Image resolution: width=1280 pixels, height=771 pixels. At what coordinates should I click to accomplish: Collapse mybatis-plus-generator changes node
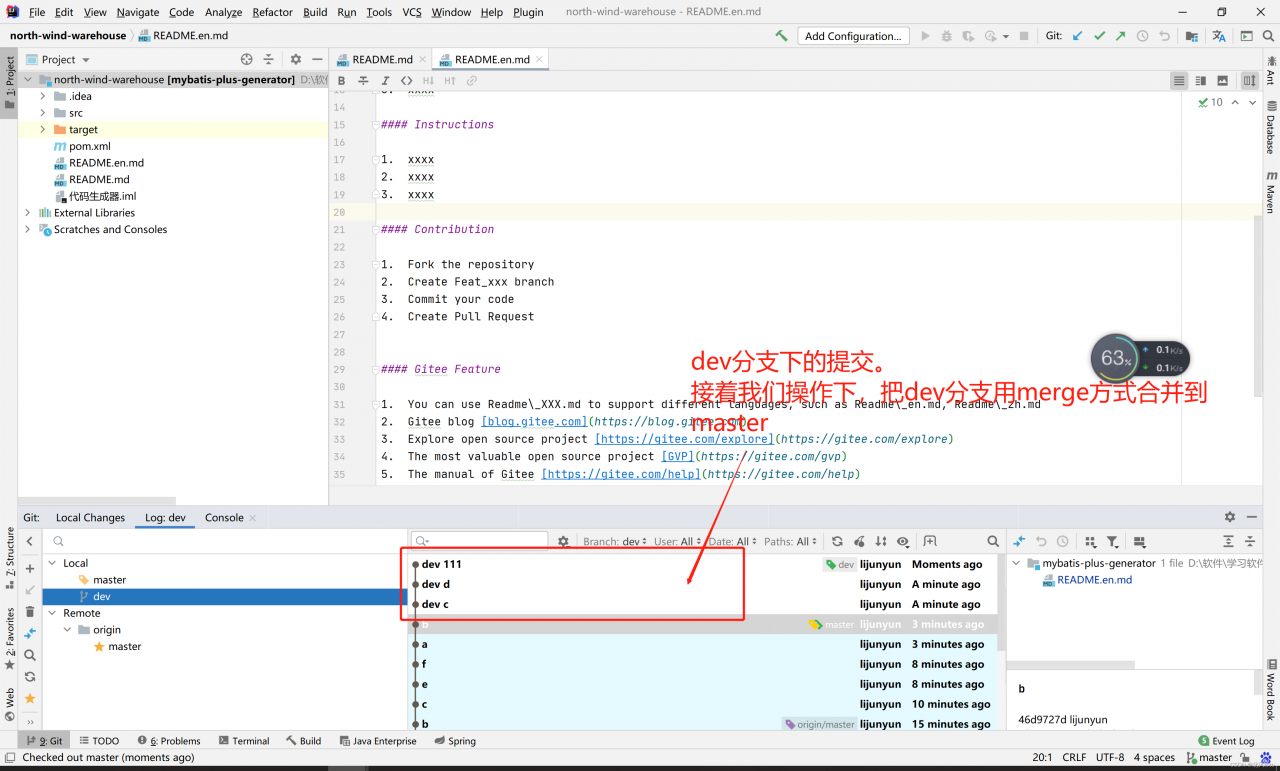1018,563
